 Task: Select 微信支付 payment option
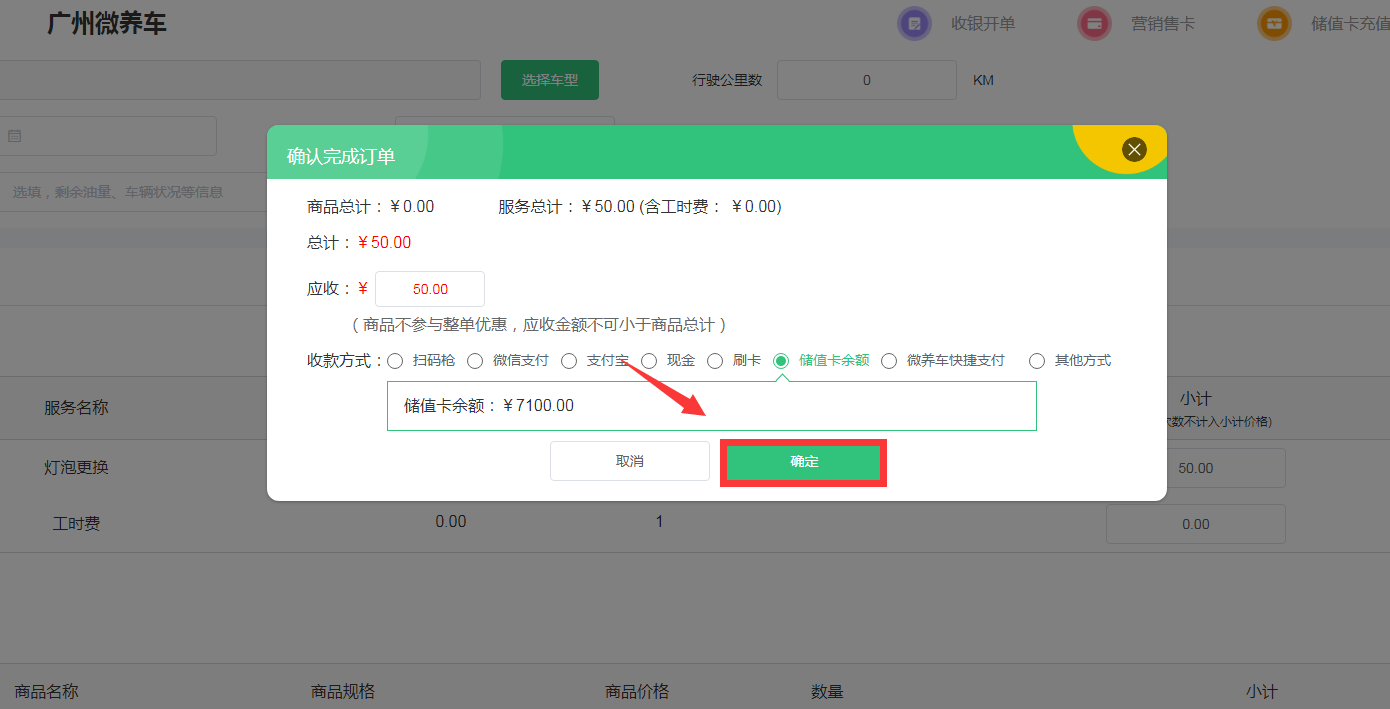475,361
